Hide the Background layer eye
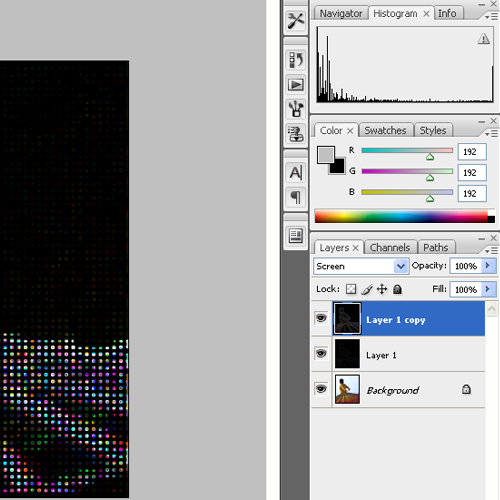Screen dimensions: 500x500 [321, 389]
